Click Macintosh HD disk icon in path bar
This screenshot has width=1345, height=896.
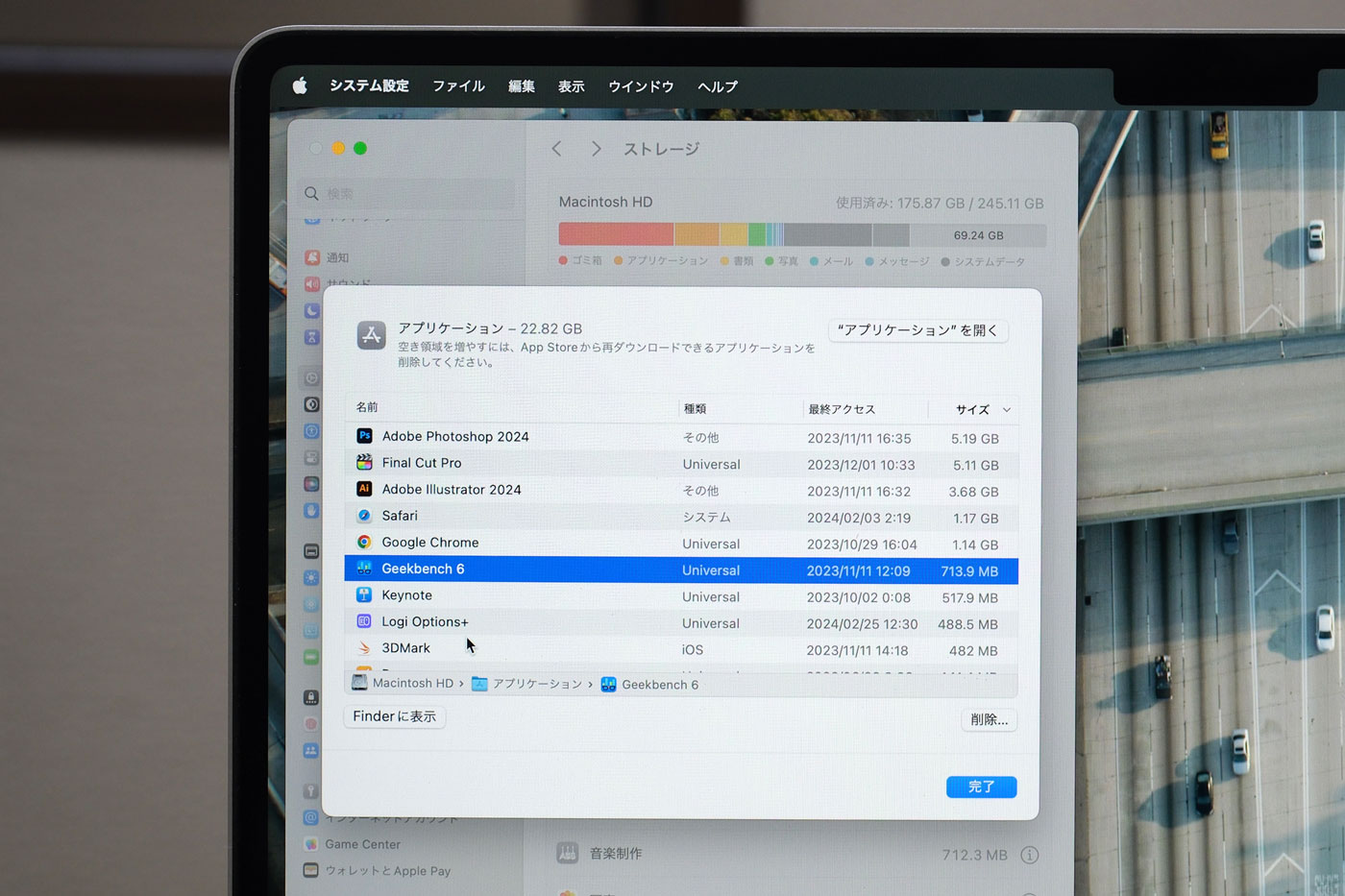tap(359, 683)
